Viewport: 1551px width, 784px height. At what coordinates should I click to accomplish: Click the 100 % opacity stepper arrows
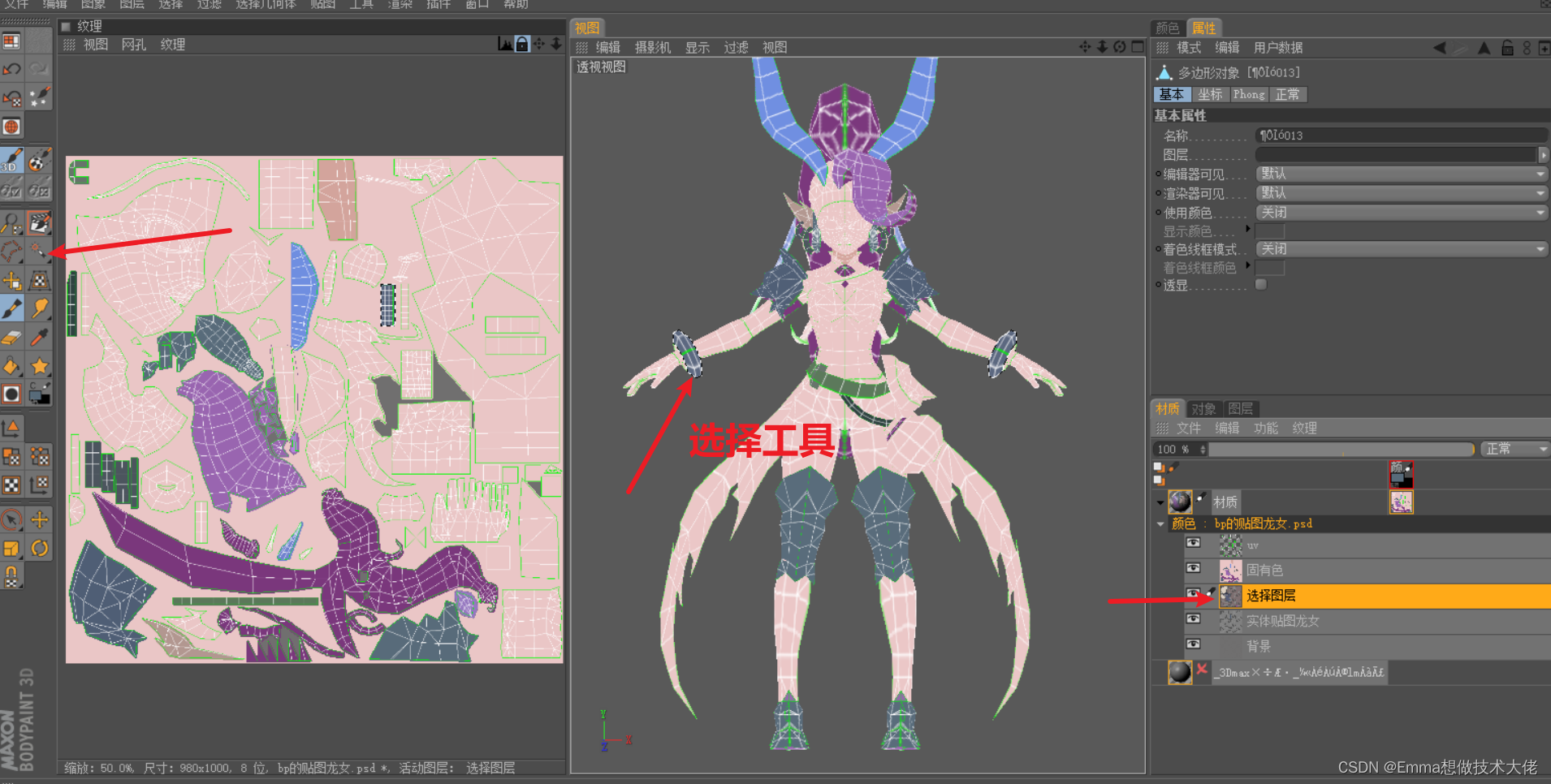(1203, 449)
